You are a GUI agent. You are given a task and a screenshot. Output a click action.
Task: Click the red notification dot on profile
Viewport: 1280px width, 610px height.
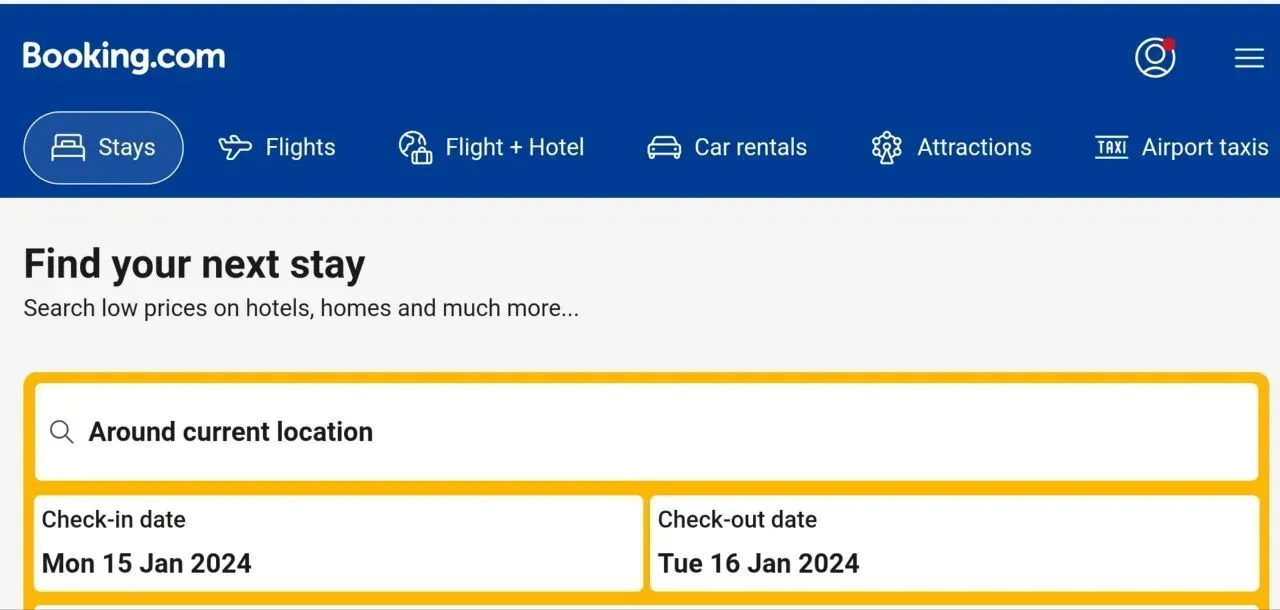1169,44
